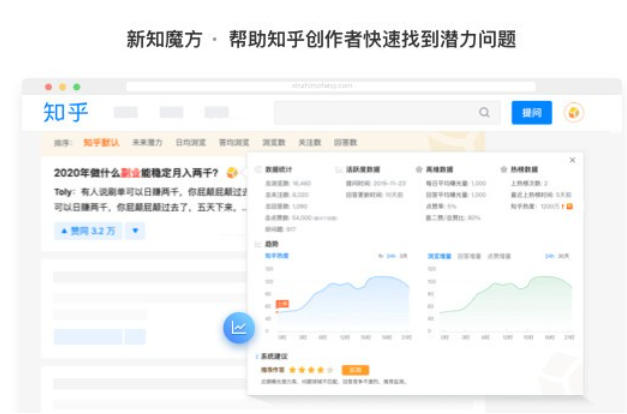Switch to the 回答增量 chart tab
The image size is (627, 414).
469,256
